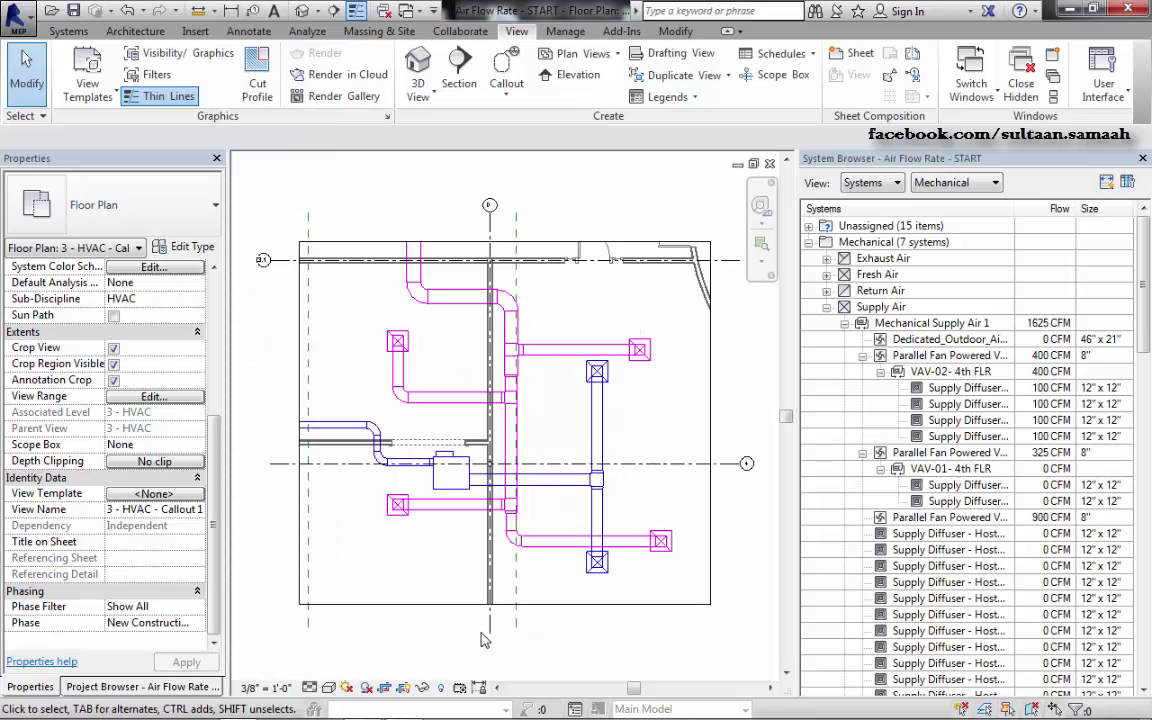Click the Undo icon in quick access toolbar
Image resolution: width=1152 pixels, height=720 pixels.
[127, 10]
